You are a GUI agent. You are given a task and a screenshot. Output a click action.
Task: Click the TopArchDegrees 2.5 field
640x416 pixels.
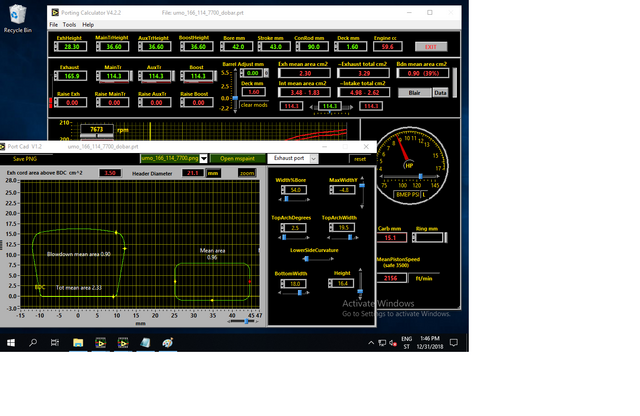pyautogui.click(x=296, y=228)
